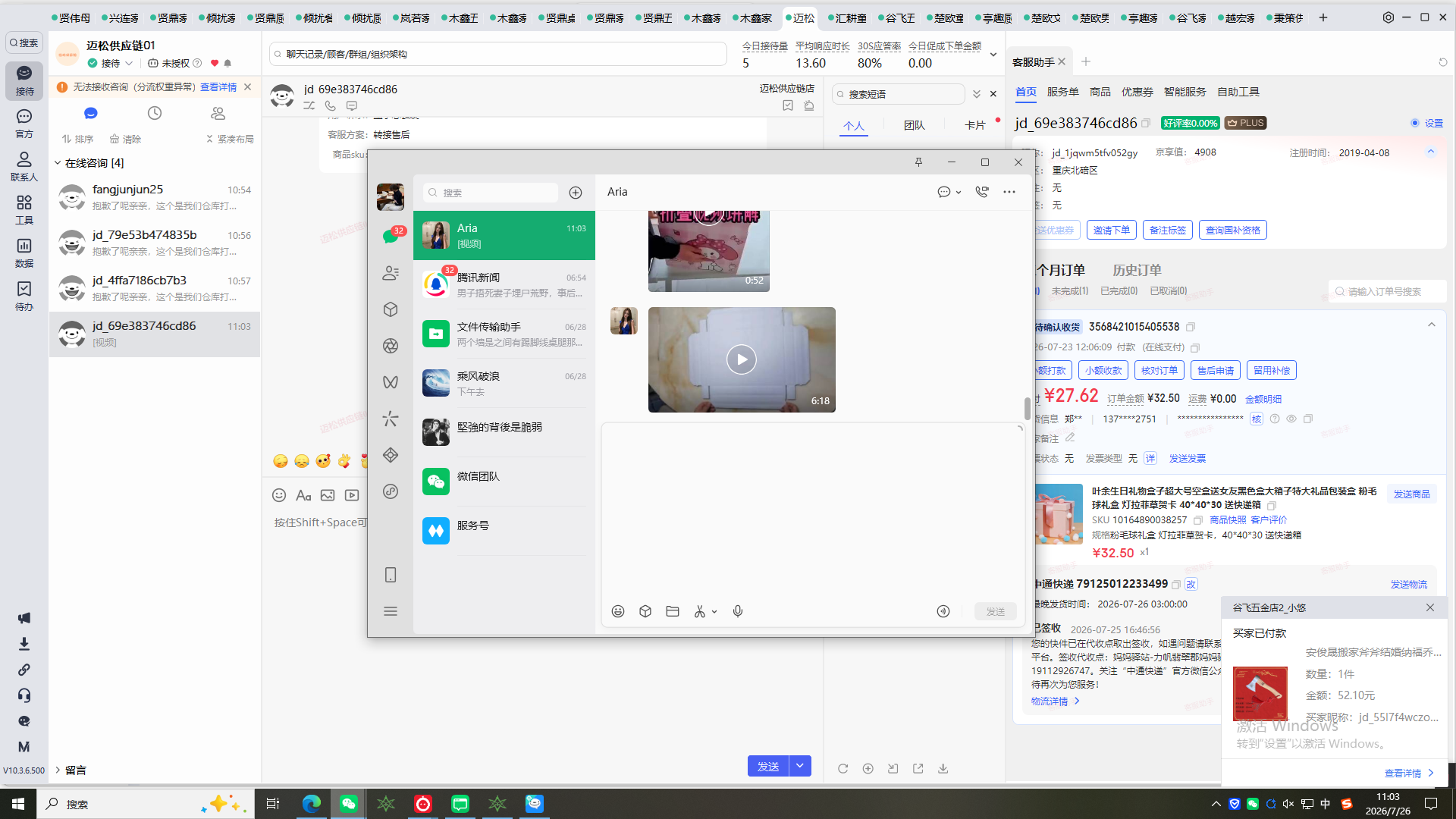Open 工具 in the left sidebar
The width and height of the screenshot is (1456, 819).
tap(24, 209)
